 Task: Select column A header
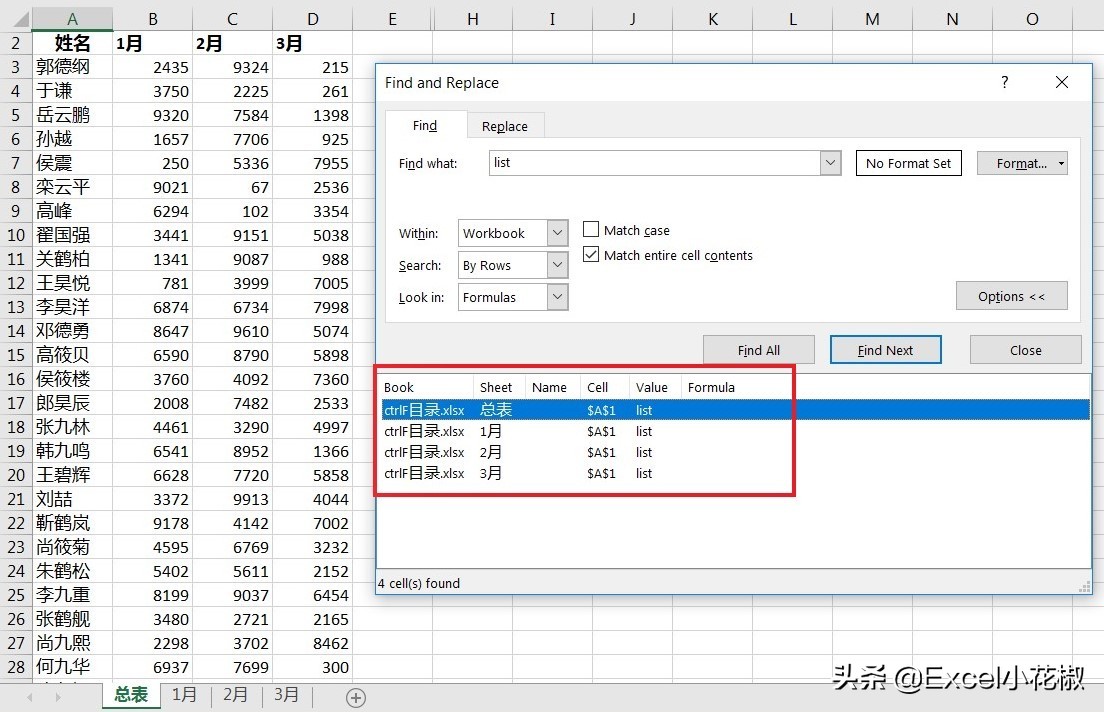click(x=72, y=19)
